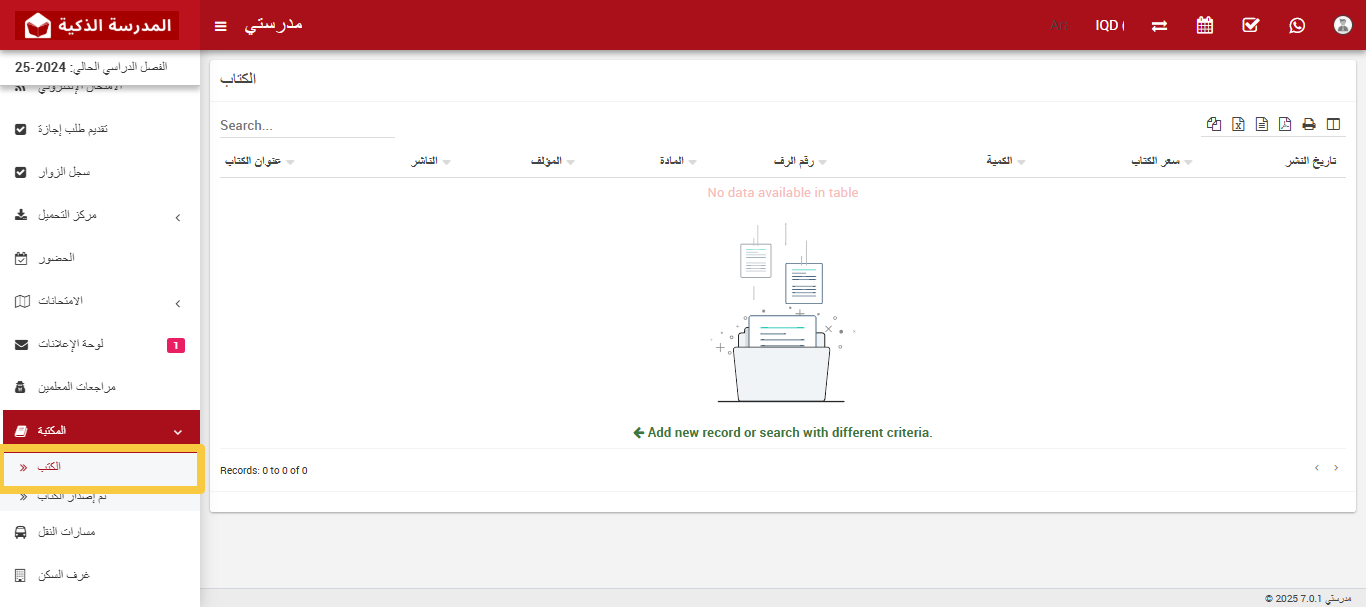The height and width of the screenshot is (607, 1366).
Task: Sort the table by عنوان الكتاب column
Action: coord(253,161)
